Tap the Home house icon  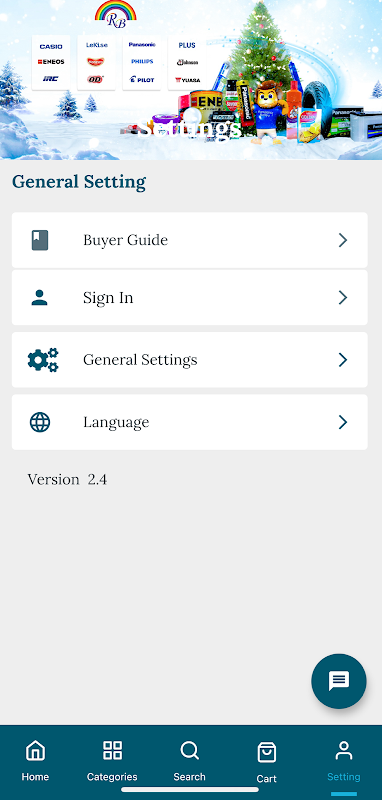35,751
